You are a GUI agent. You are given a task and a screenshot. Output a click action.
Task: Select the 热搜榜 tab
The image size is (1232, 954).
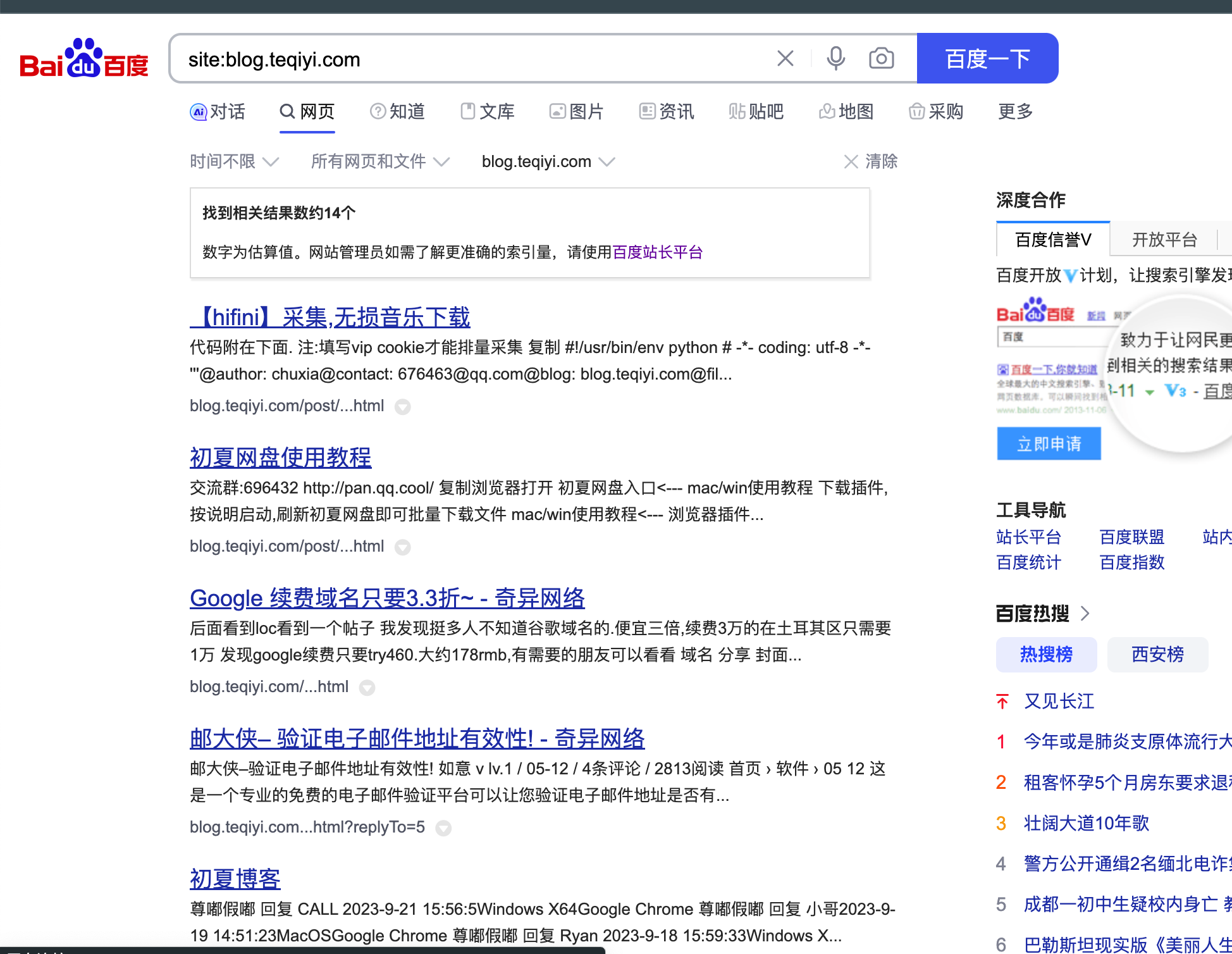(1047, 654)
